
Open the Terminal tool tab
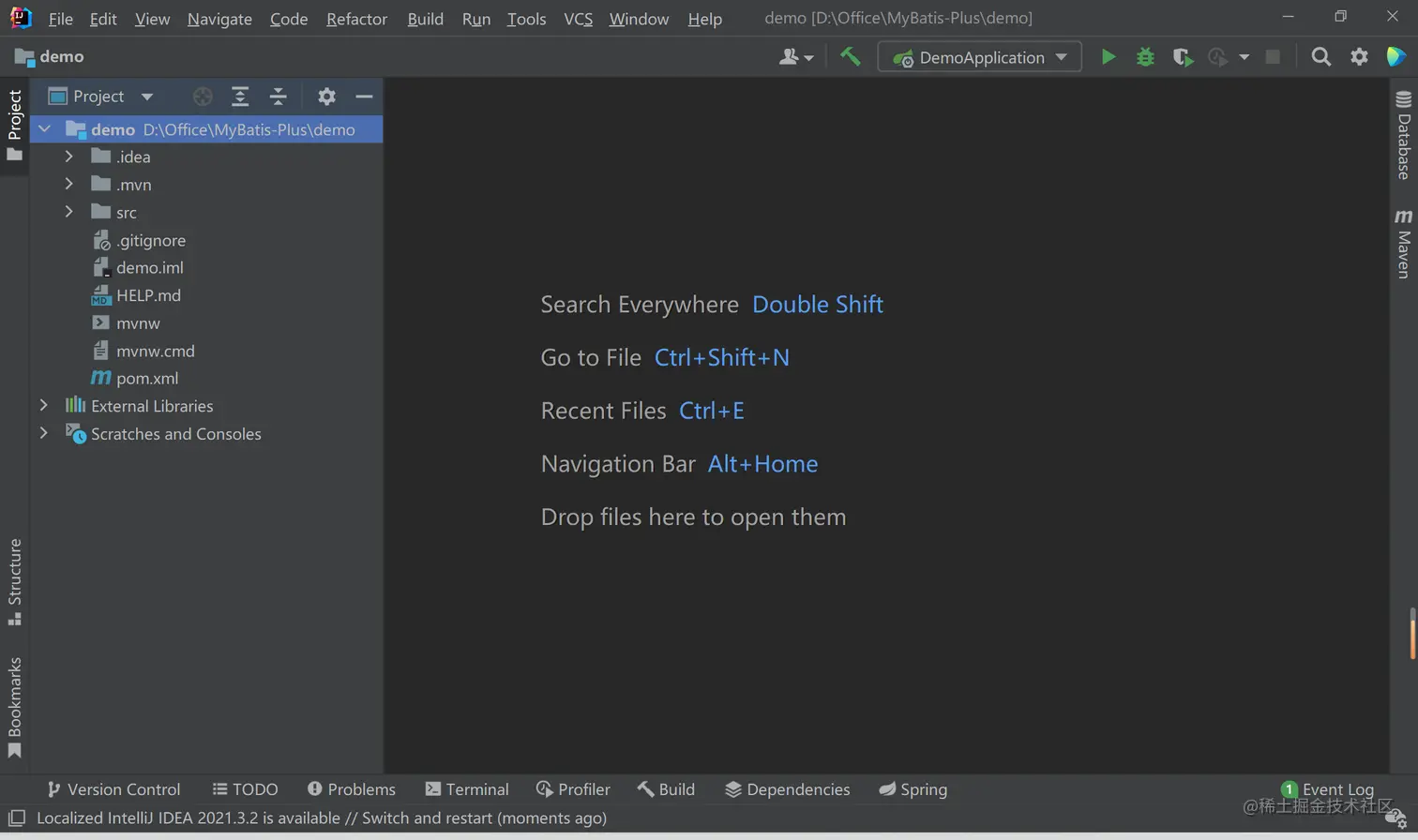(466, 789)
